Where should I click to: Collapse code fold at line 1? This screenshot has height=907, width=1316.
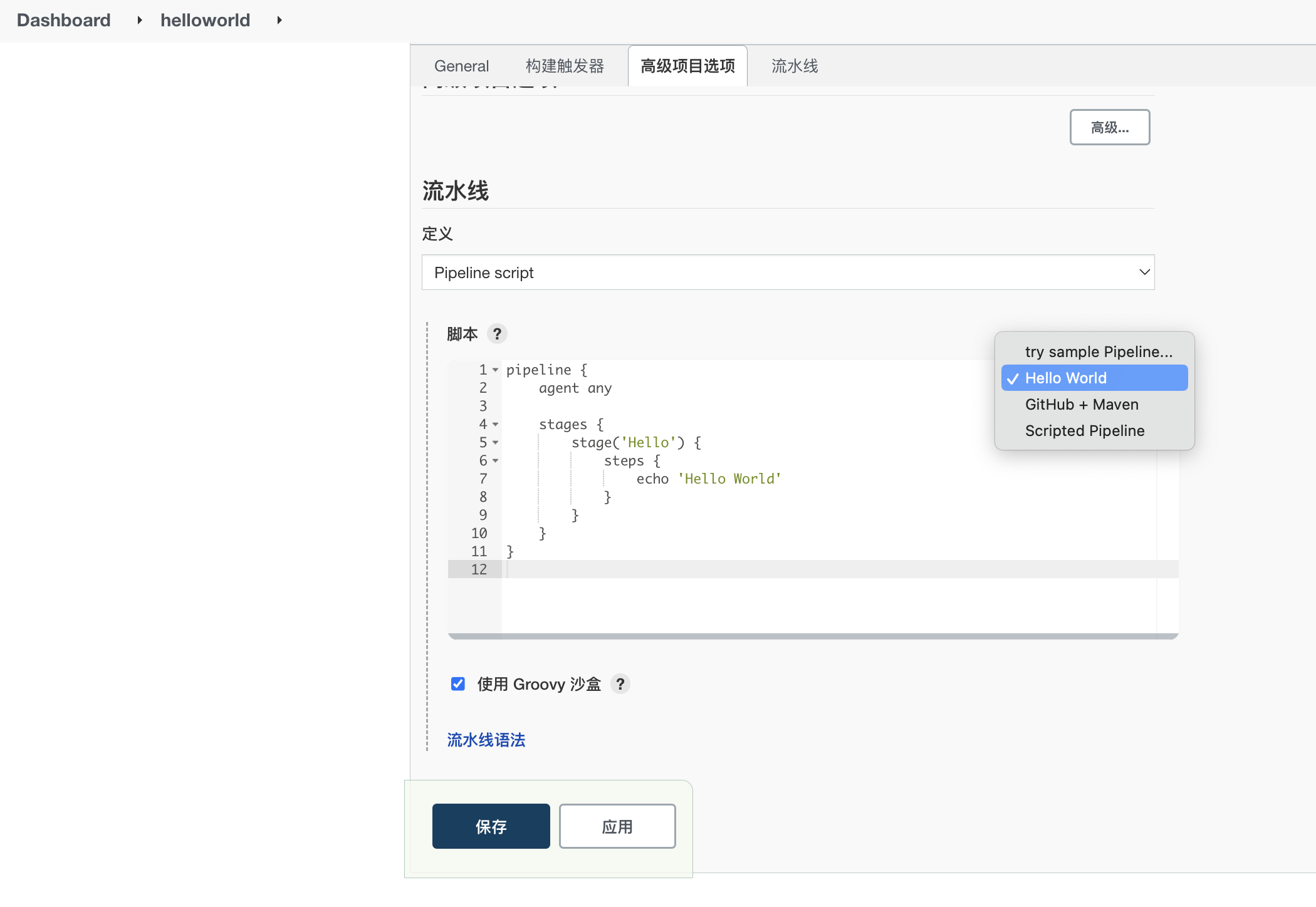click(495, 370)
